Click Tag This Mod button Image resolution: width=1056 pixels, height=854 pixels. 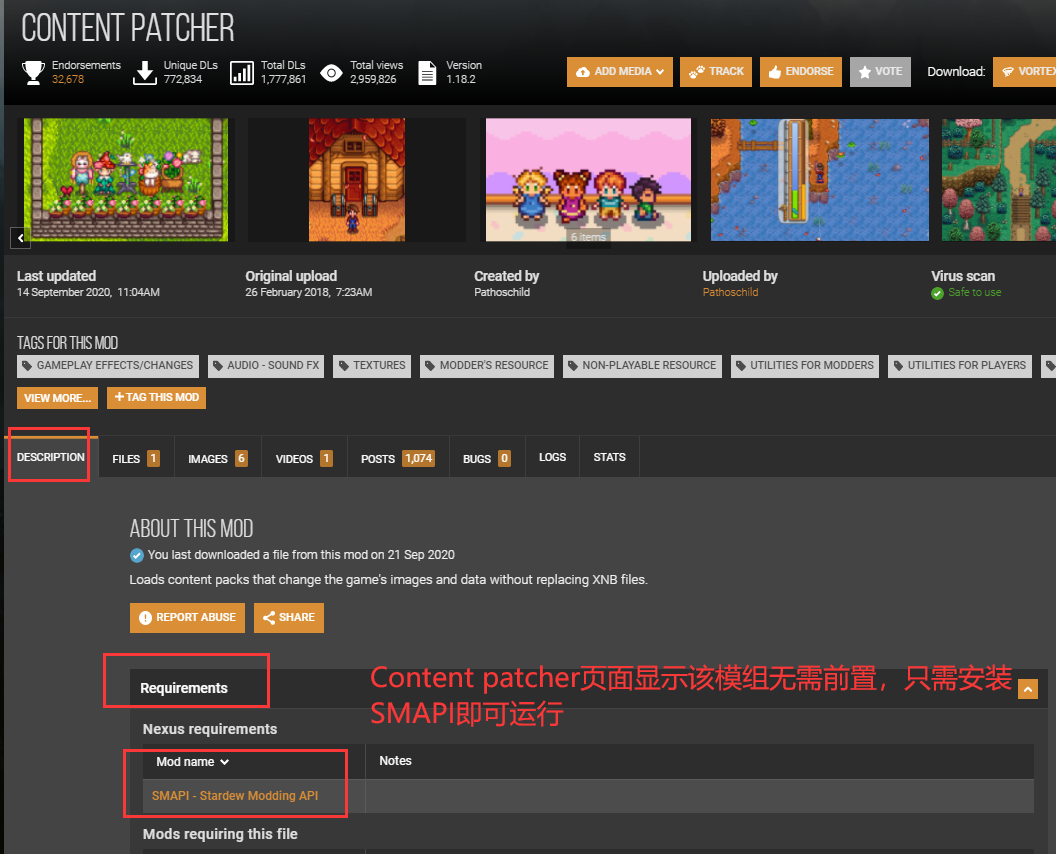156,398
